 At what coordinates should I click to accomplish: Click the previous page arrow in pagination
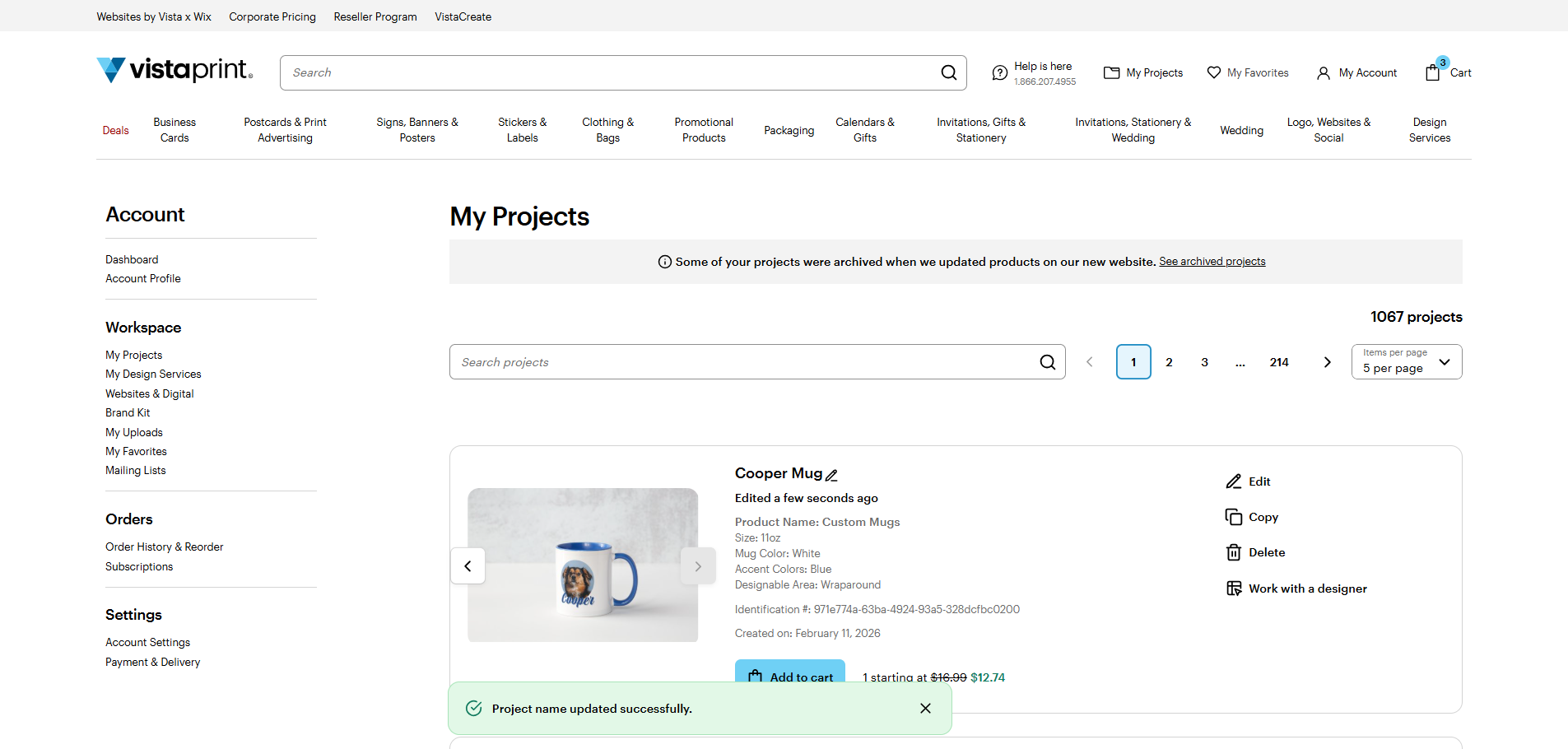click(x=1090, y=362)
